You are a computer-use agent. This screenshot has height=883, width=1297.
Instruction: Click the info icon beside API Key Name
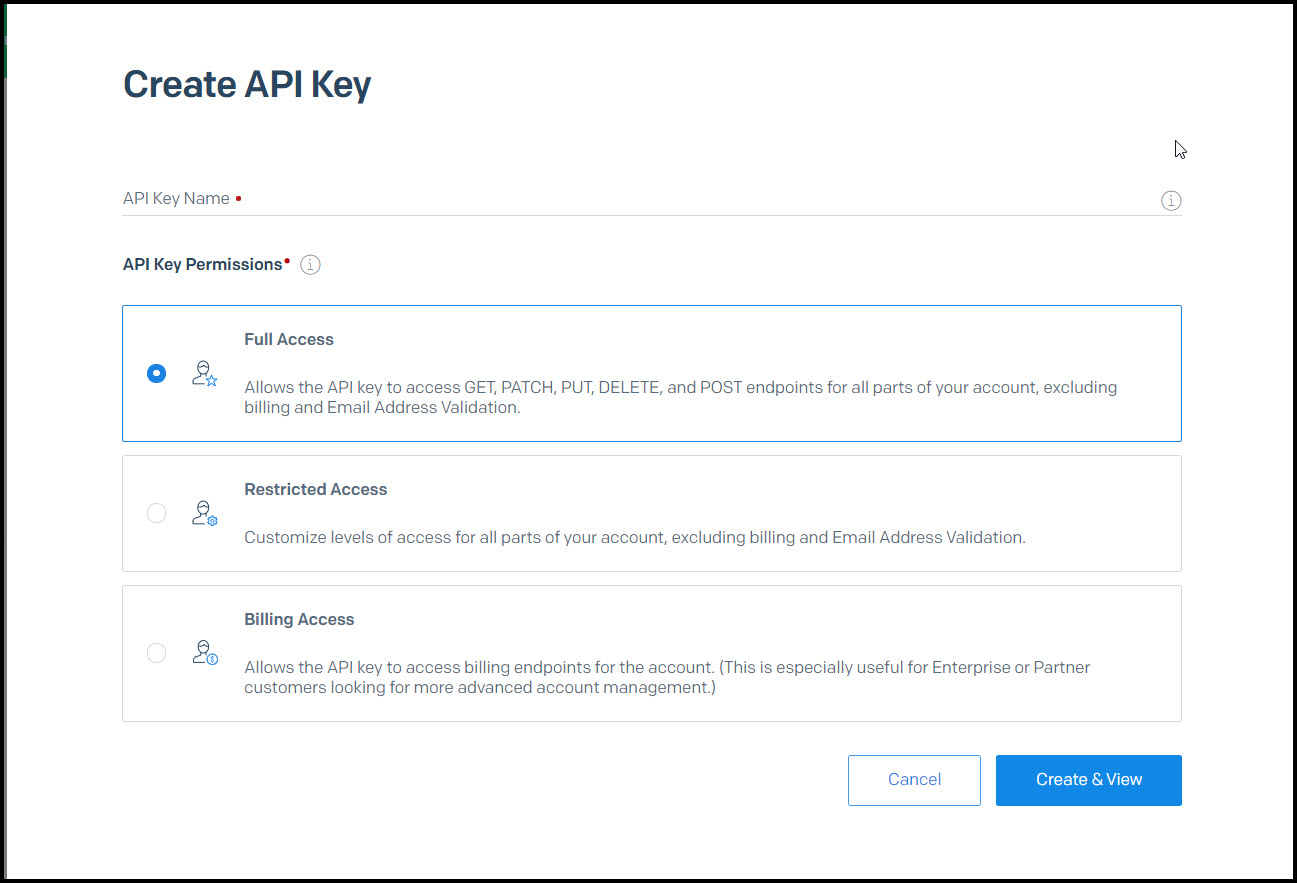click(x=1171, y=200)
